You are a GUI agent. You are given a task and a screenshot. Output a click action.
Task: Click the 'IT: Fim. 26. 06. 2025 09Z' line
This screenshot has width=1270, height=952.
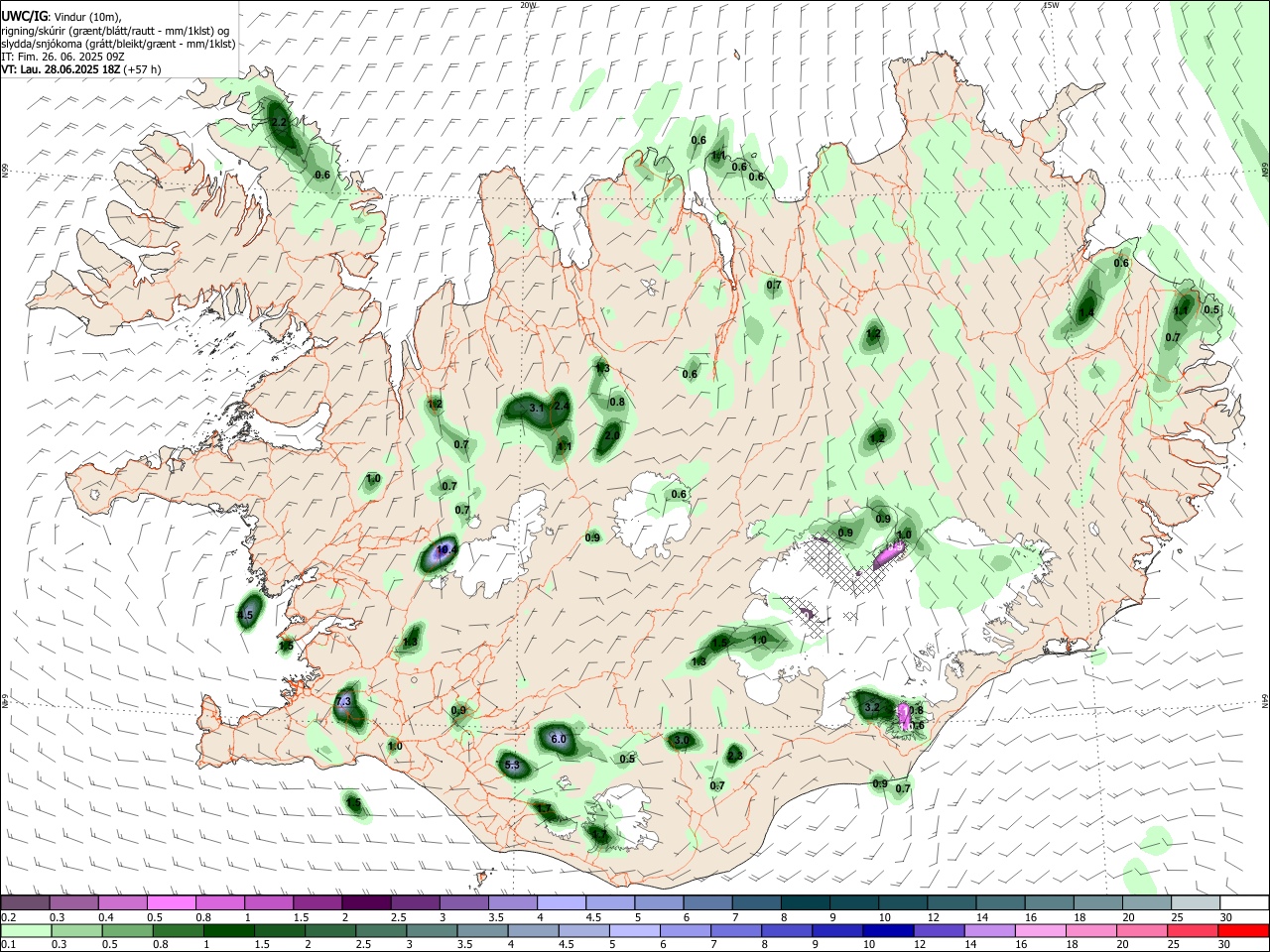click(x=63, y=57)
